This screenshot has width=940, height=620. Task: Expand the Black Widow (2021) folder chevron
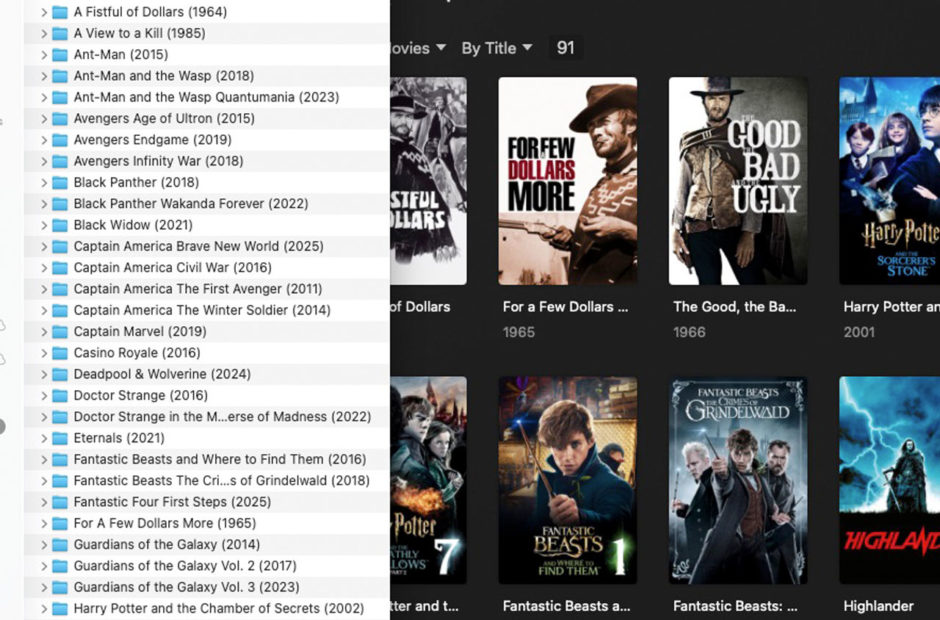click(x=44, y=225)
